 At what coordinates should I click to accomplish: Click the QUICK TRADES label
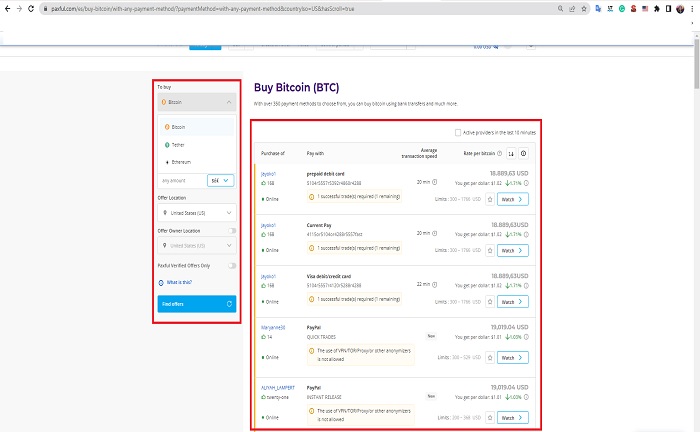click(321, 337)
